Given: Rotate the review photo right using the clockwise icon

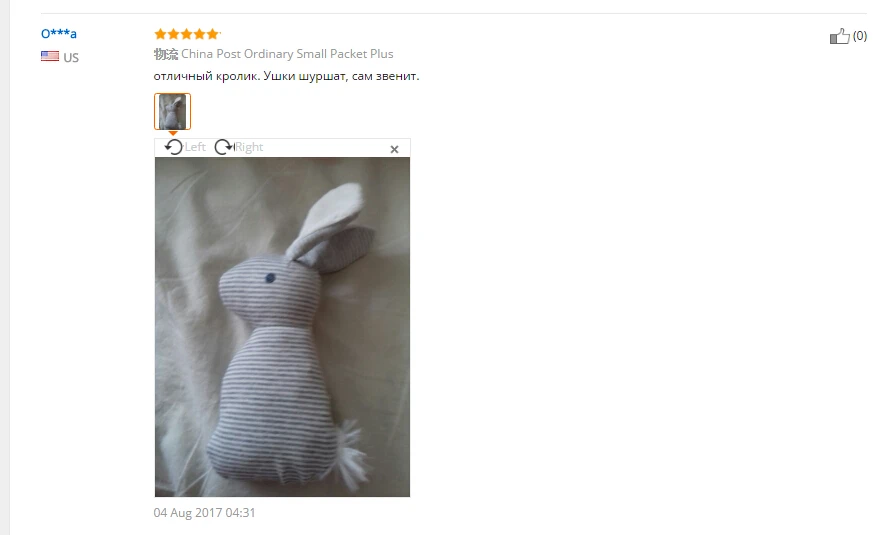Looking at the screenshot, I should pos(224,147).
